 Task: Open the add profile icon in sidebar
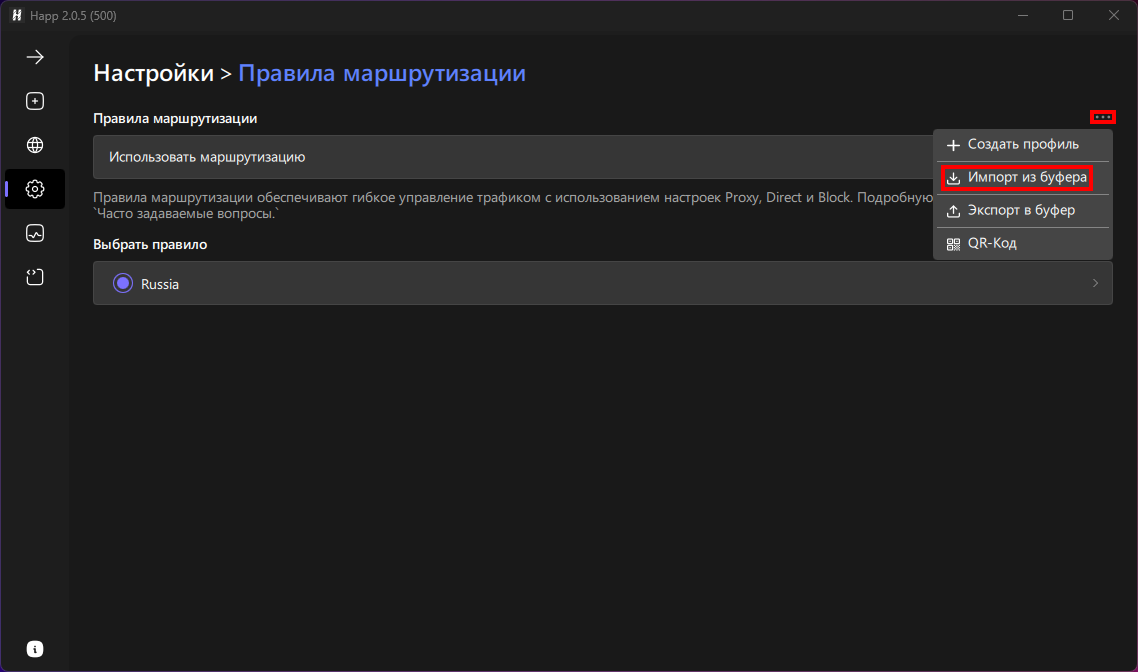[34, 101]
